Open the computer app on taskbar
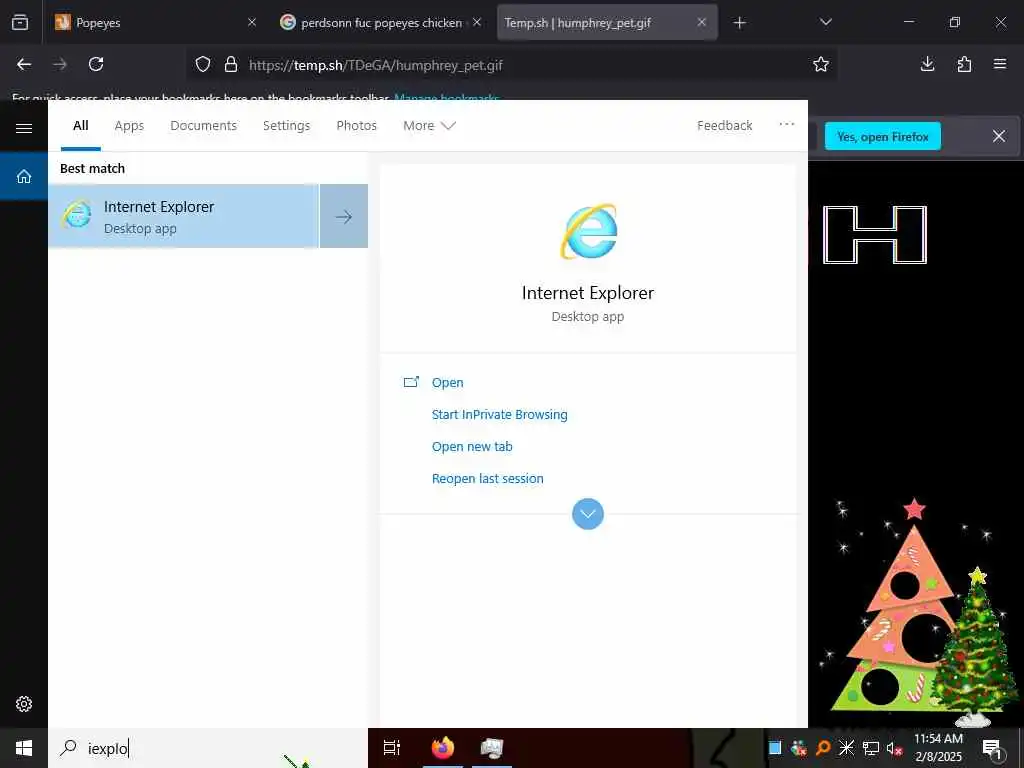This screenshot has height=768, width=1024. tap(492, 748)
